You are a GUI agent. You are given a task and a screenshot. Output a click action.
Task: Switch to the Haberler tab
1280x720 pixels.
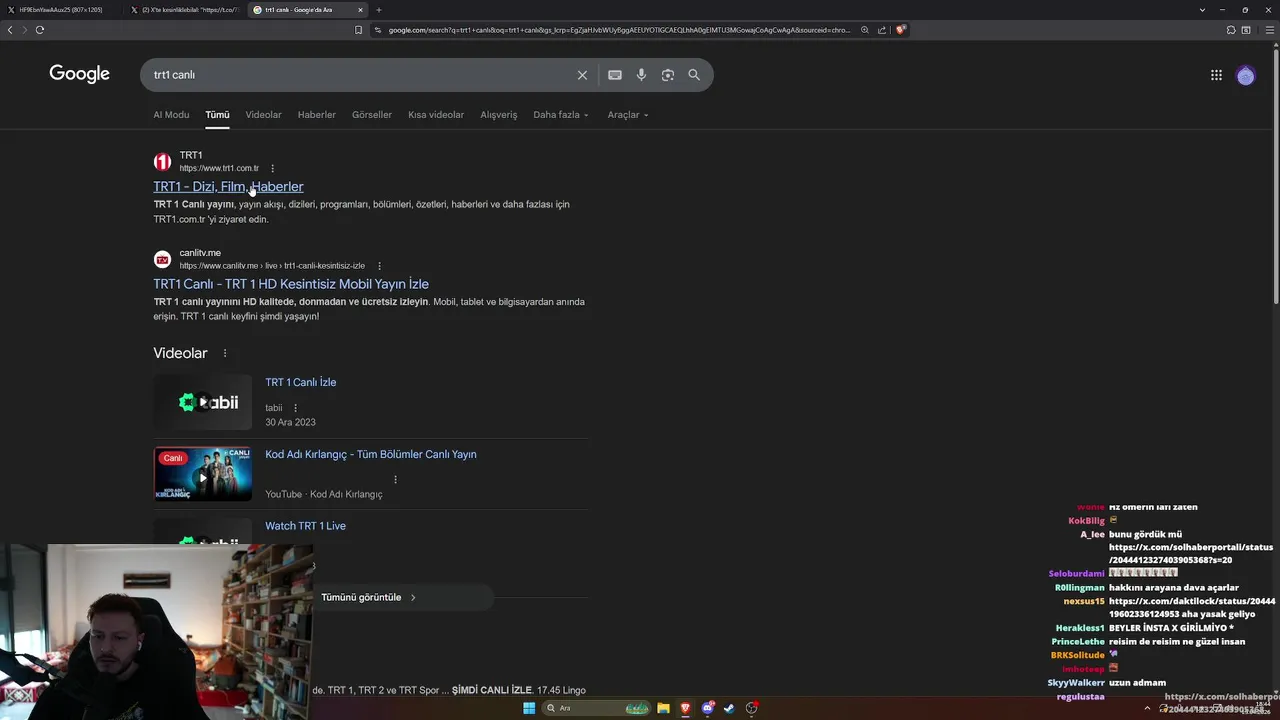coord(317,115)
